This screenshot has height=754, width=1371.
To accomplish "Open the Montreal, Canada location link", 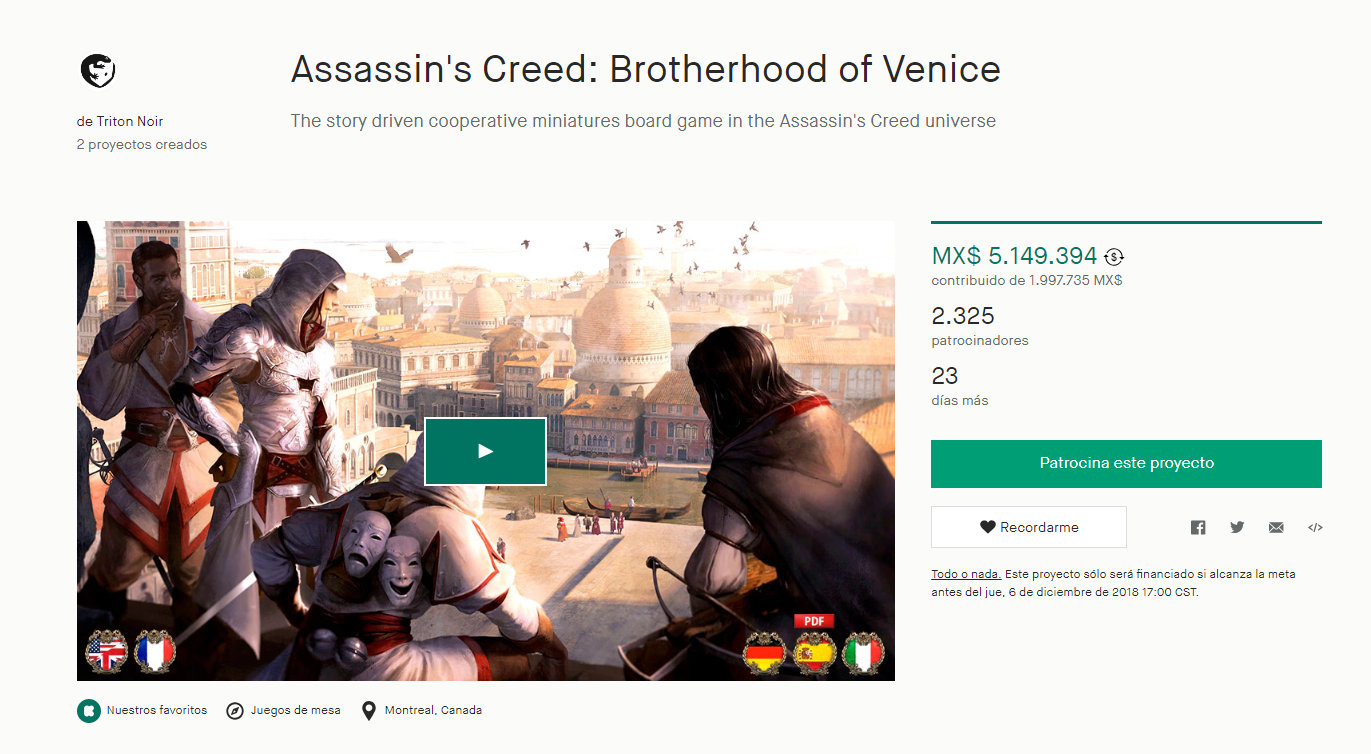I will pos(434,710).
